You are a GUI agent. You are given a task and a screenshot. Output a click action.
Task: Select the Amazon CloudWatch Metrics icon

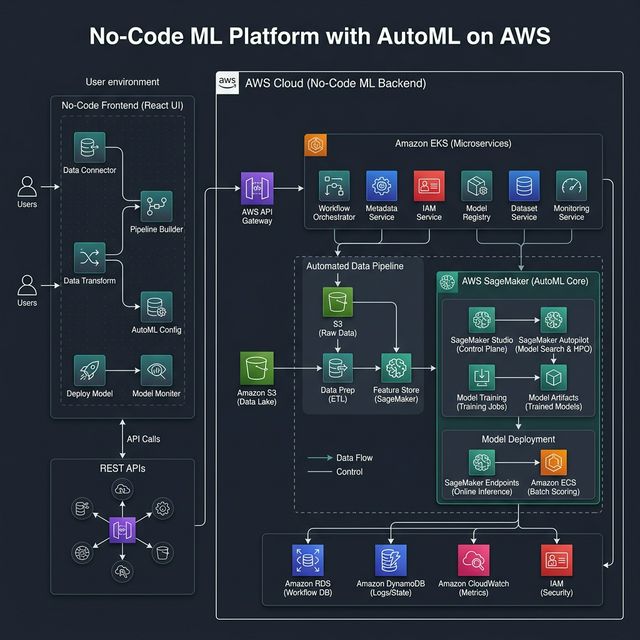(473, 560)
